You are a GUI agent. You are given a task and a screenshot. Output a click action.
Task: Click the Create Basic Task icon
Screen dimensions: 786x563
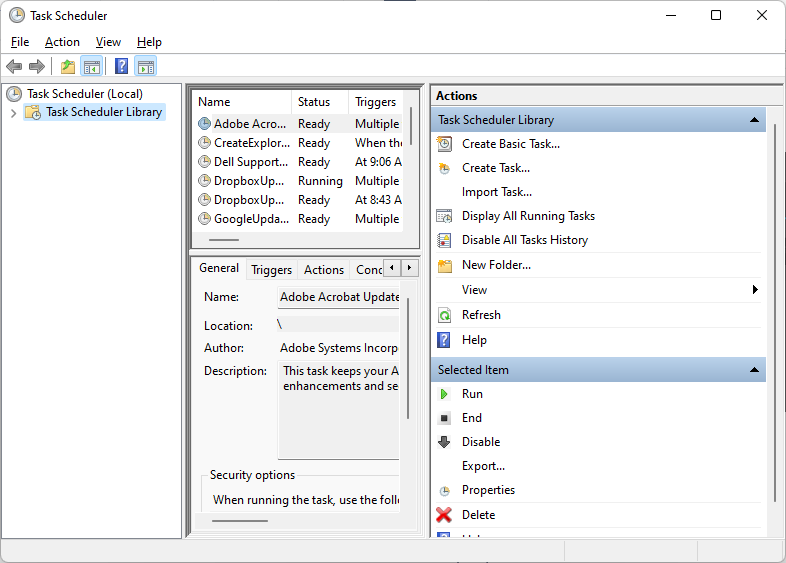click(445, 144)
